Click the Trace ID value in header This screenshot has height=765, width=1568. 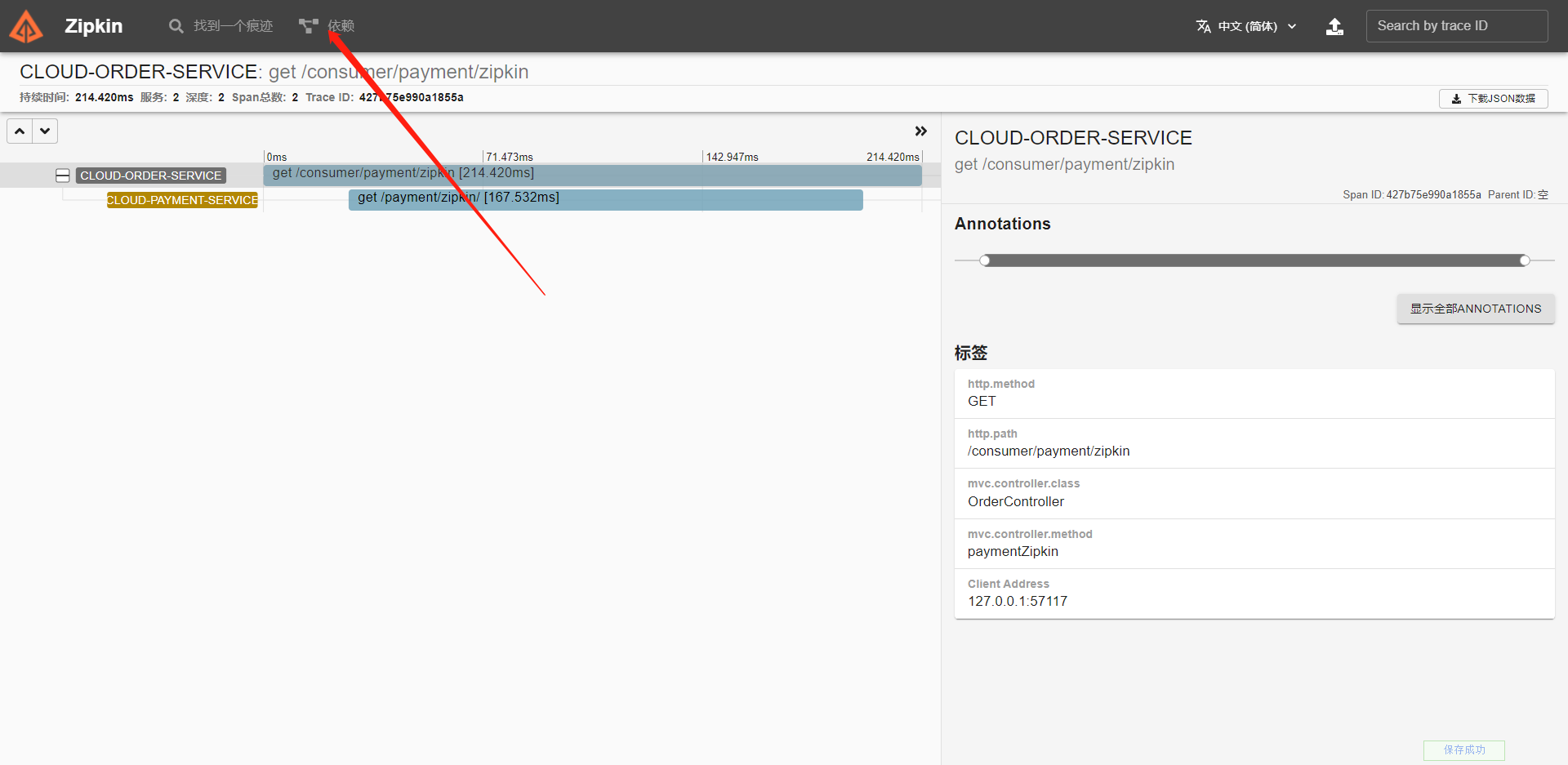pos(412,97)
